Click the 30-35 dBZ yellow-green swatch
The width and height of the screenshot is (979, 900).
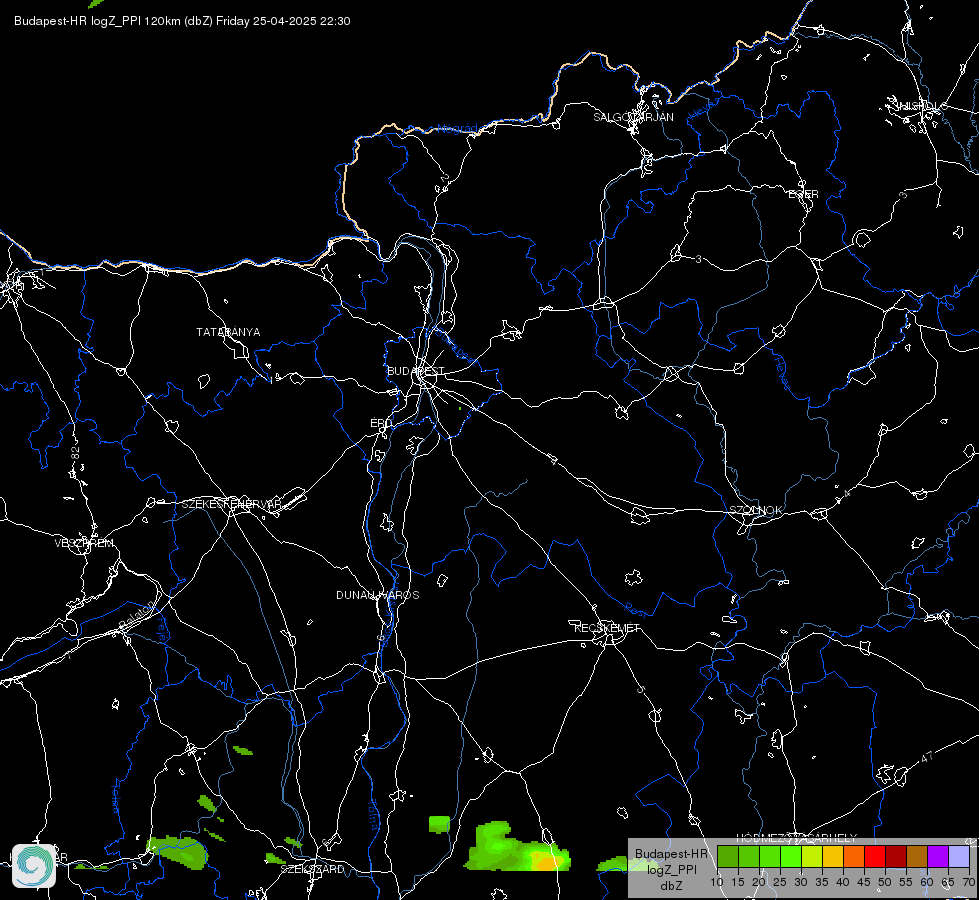point(812,856)
